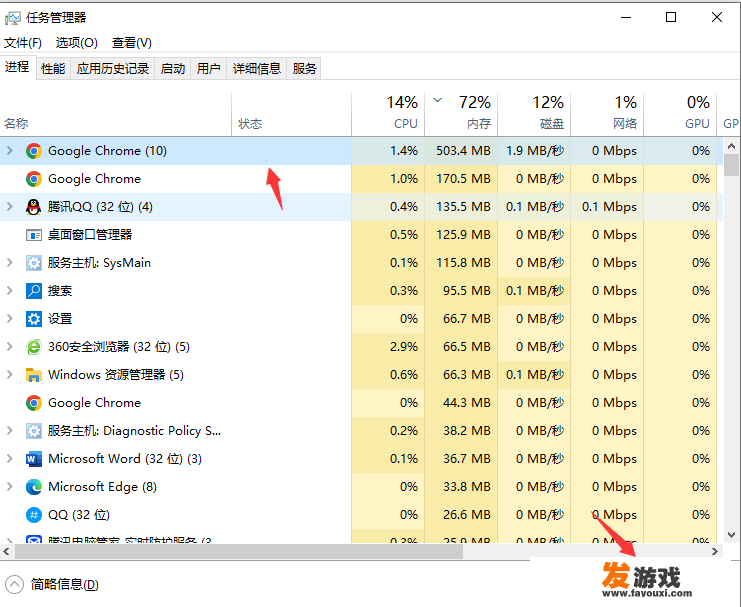Click the Tencent QQ penguin icon

point(34,207)
